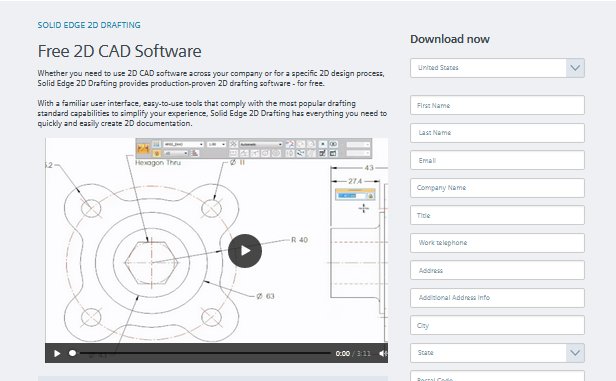This screenshot has width=616, height=381.
Task: Select the Email input field
Action: pyautogui.click(x=497, y=160)
